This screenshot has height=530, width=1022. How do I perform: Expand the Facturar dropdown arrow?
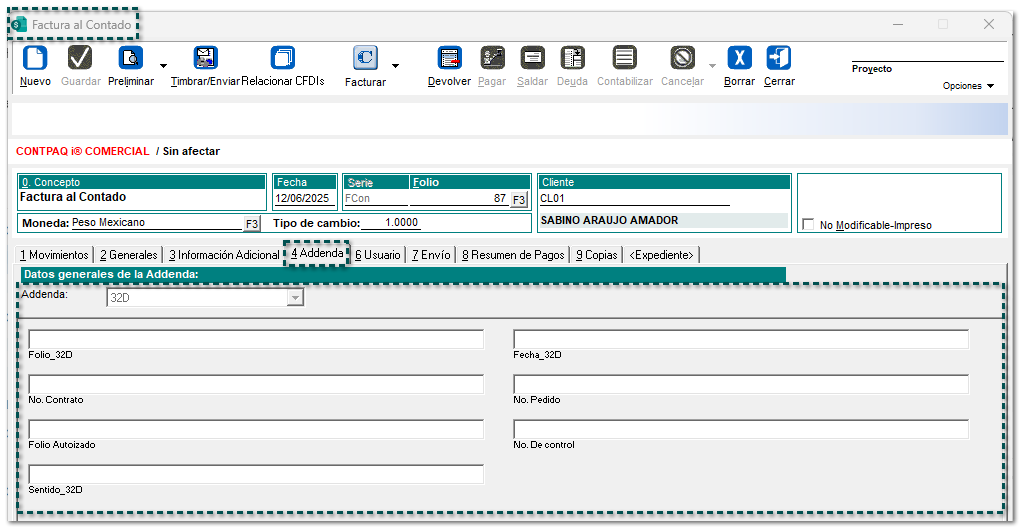pos(395,66)
